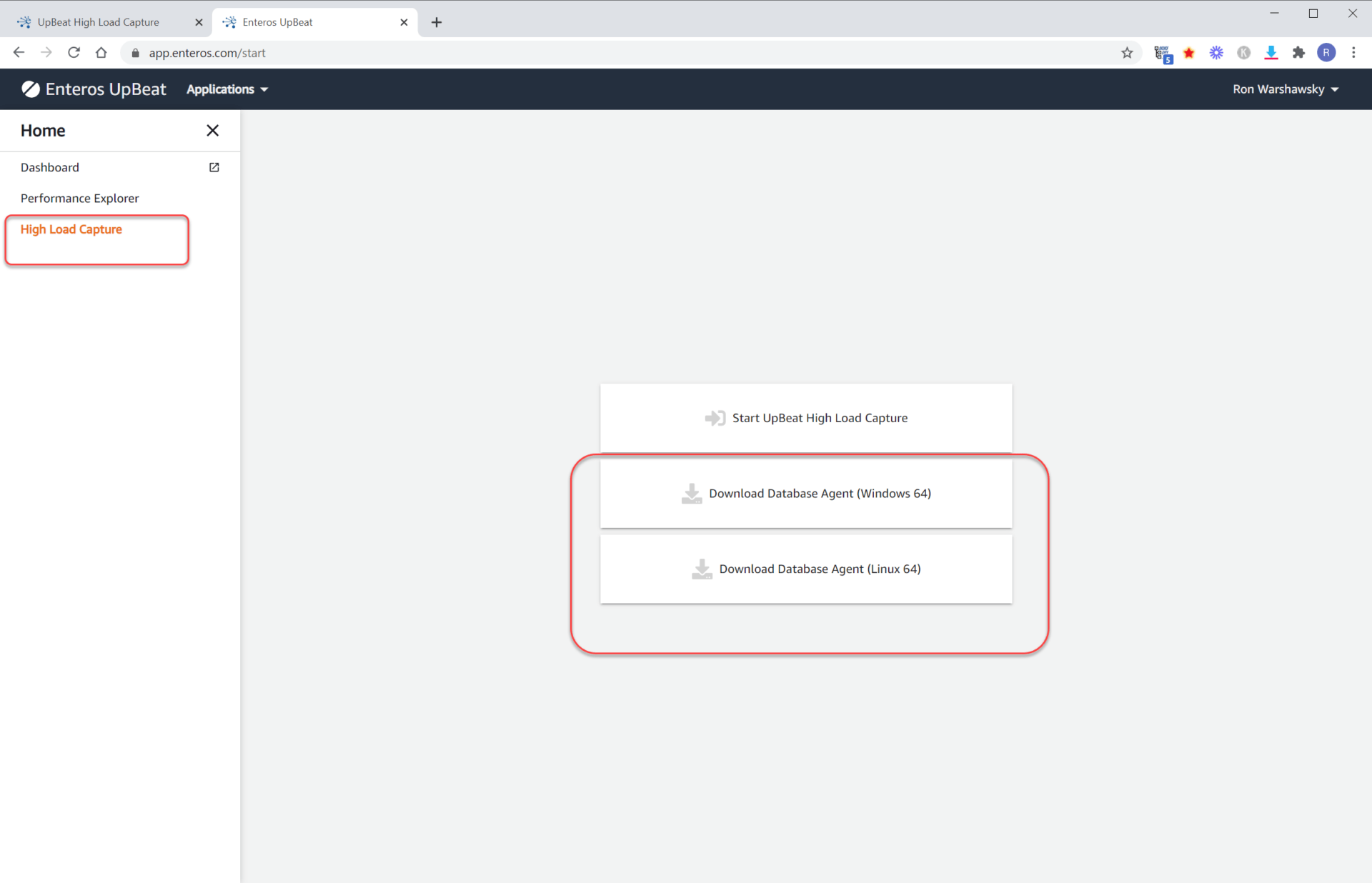Screen dimensions: 1372x883
Task: Reload the current page
Action: coord(74,53)
